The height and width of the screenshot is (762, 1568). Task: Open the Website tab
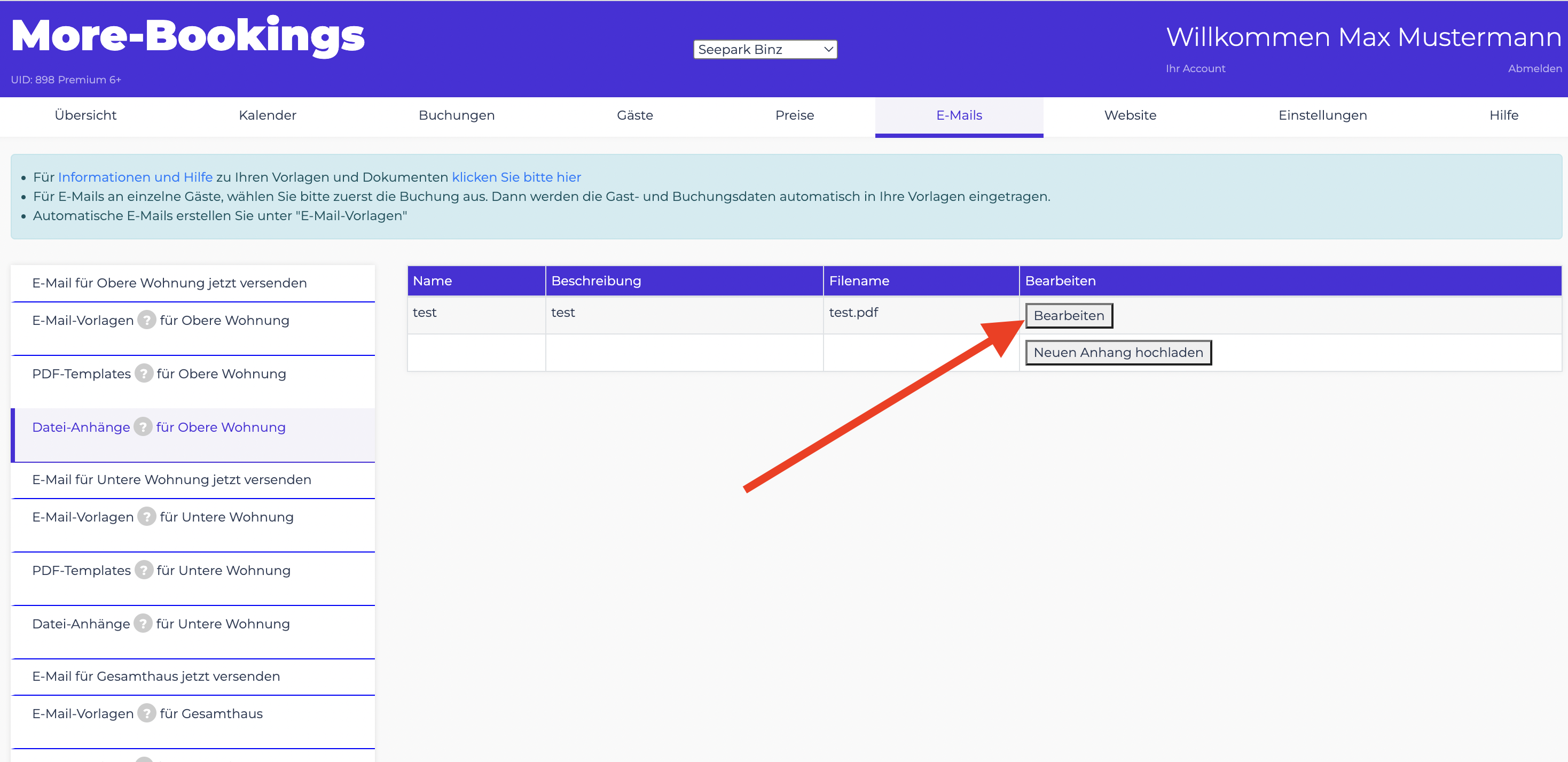pyautogui.click(x=1131, y=115)
